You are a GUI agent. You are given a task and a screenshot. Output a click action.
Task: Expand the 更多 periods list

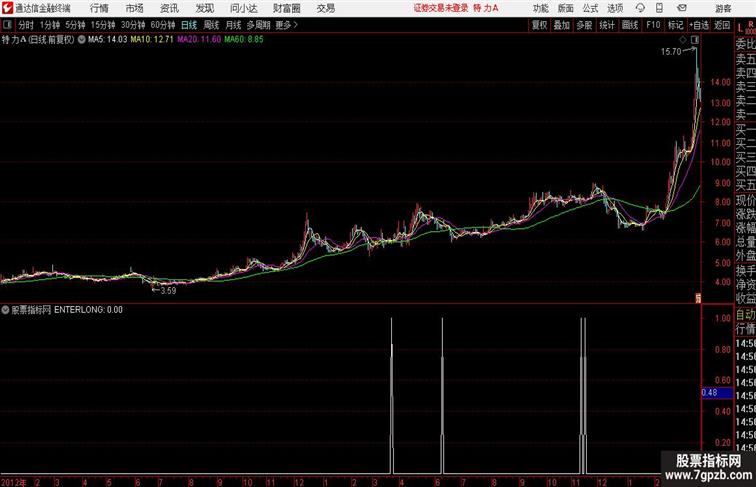click(286, 25)
